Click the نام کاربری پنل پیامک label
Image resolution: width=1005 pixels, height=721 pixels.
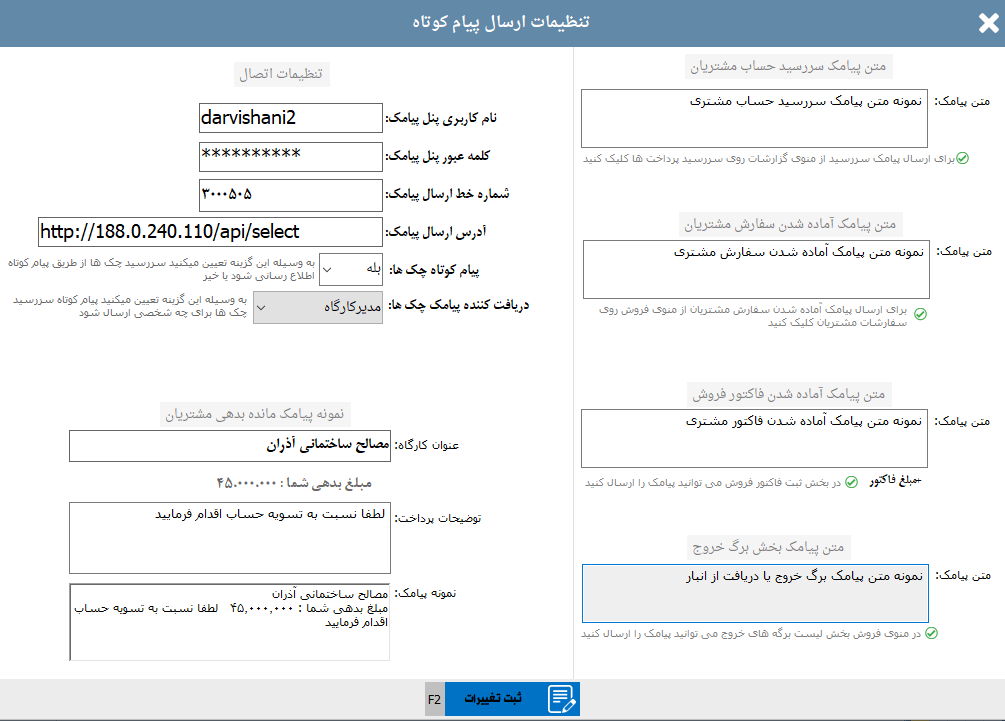click(441, 119)
